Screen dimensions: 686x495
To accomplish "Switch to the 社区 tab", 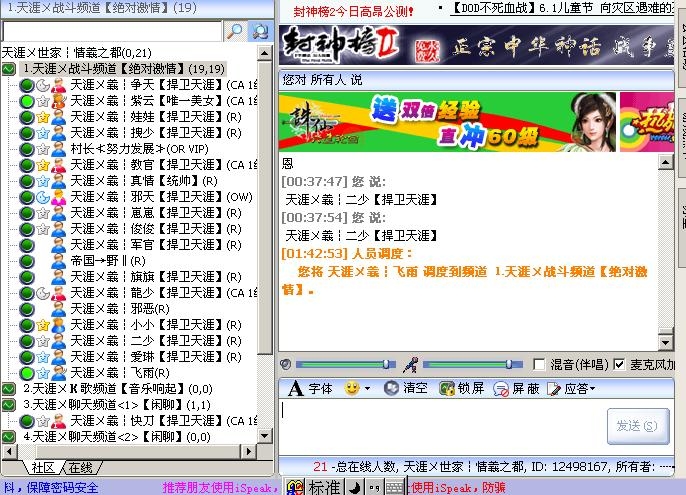I will 43,468.
